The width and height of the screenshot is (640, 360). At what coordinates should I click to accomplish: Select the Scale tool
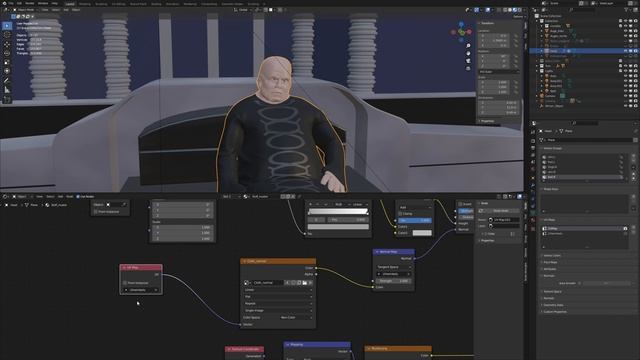click(x=7, y=62)
